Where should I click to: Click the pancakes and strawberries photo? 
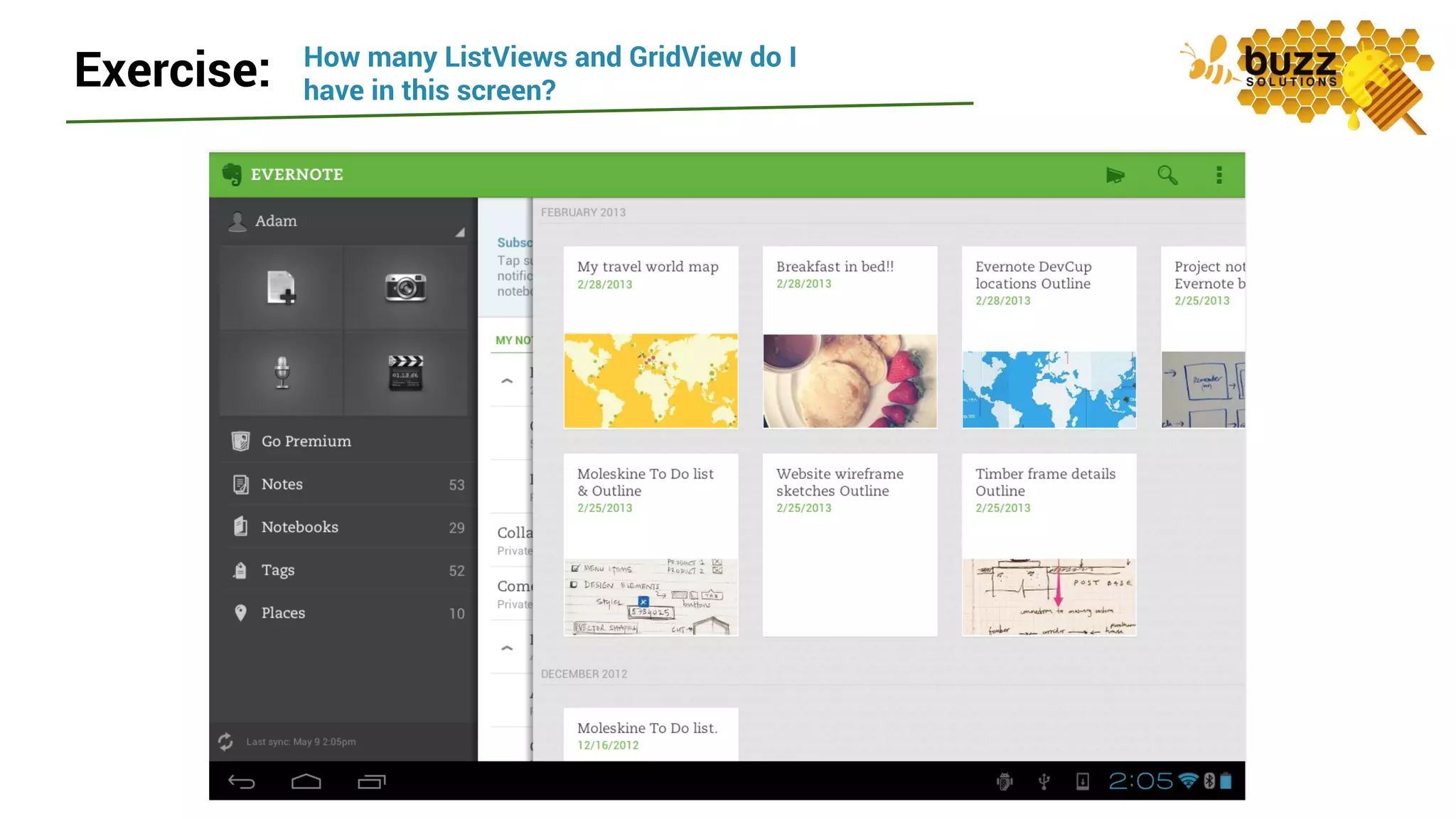coord(850,381)
